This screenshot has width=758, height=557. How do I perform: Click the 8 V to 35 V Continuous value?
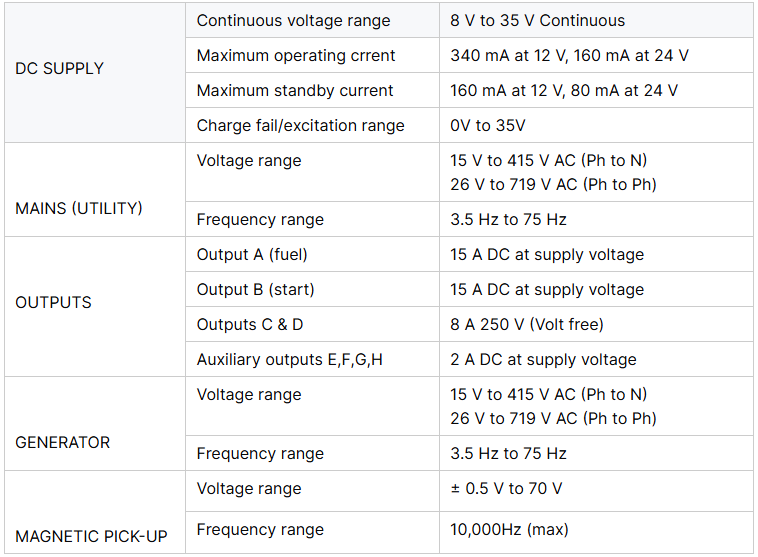(x=537, y=20)
